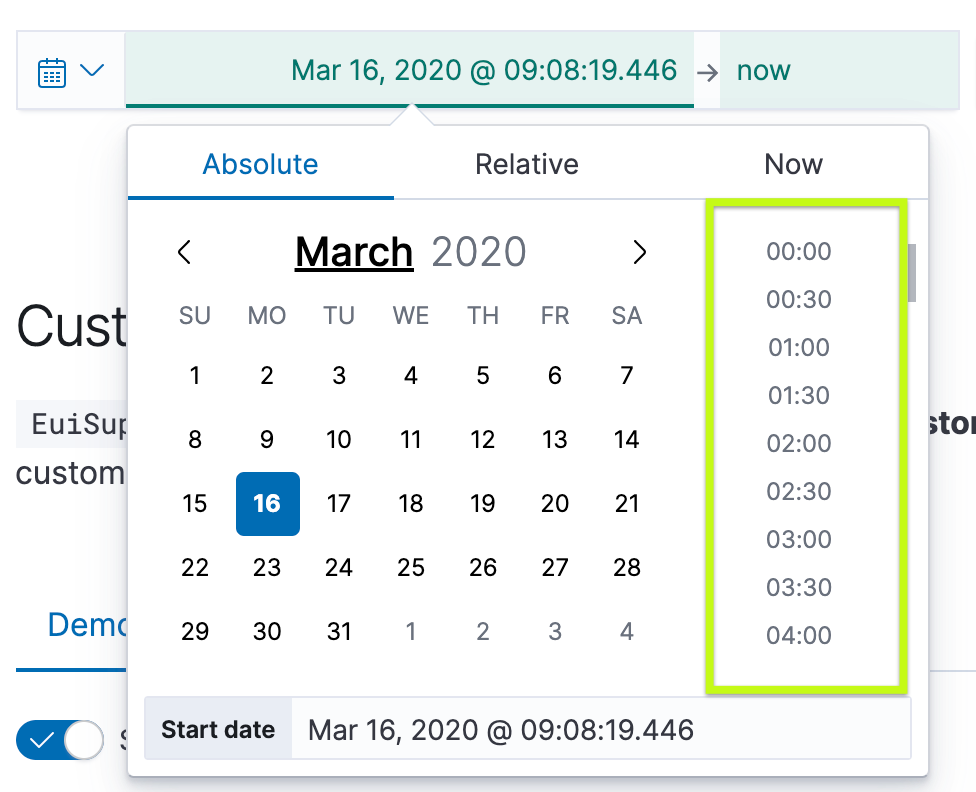Disable the checkmark toggle switch

click(59, 740)
